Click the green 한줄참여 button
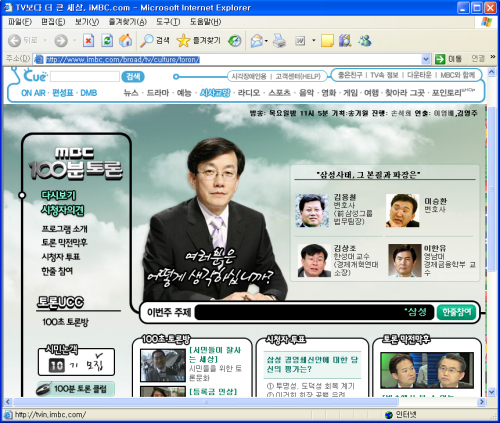This screenshot has height=423, width=500. tap(456, 312)
